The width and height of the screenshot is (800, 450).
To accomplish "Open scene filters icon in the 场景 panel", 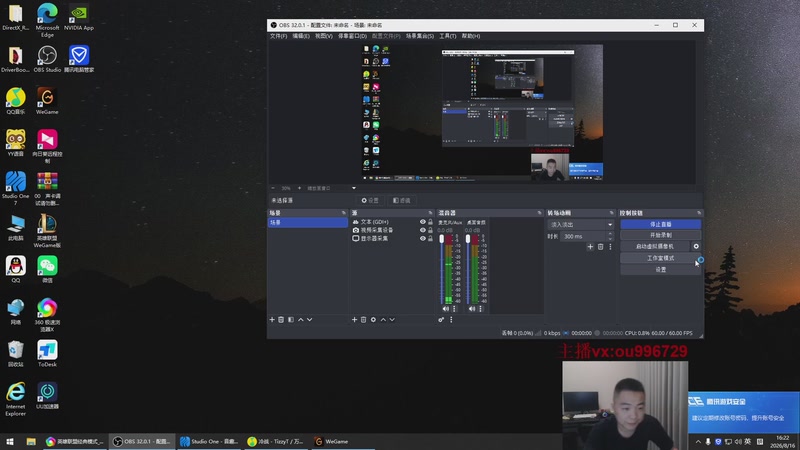I will 291,319.
